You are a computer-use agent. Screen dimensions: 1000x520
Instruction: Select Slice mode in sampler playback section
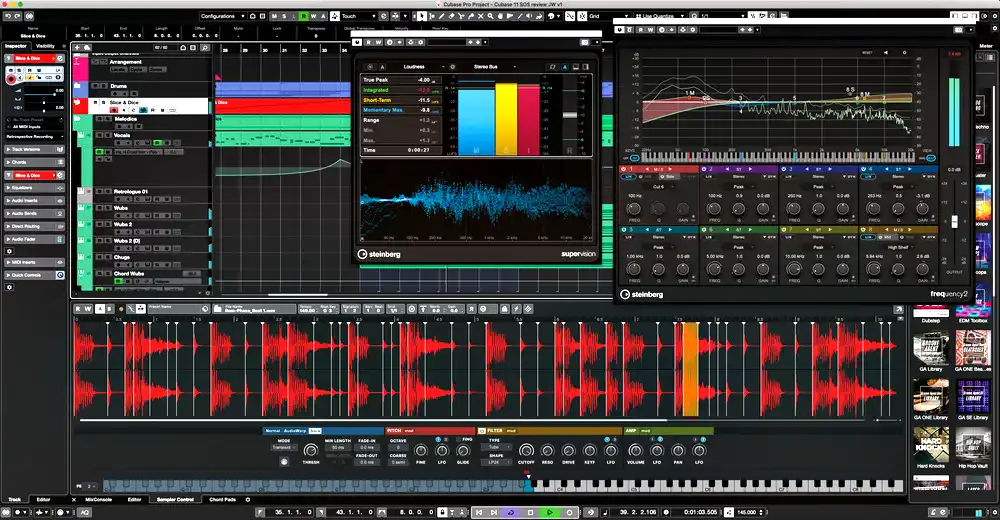pos(315,431)
